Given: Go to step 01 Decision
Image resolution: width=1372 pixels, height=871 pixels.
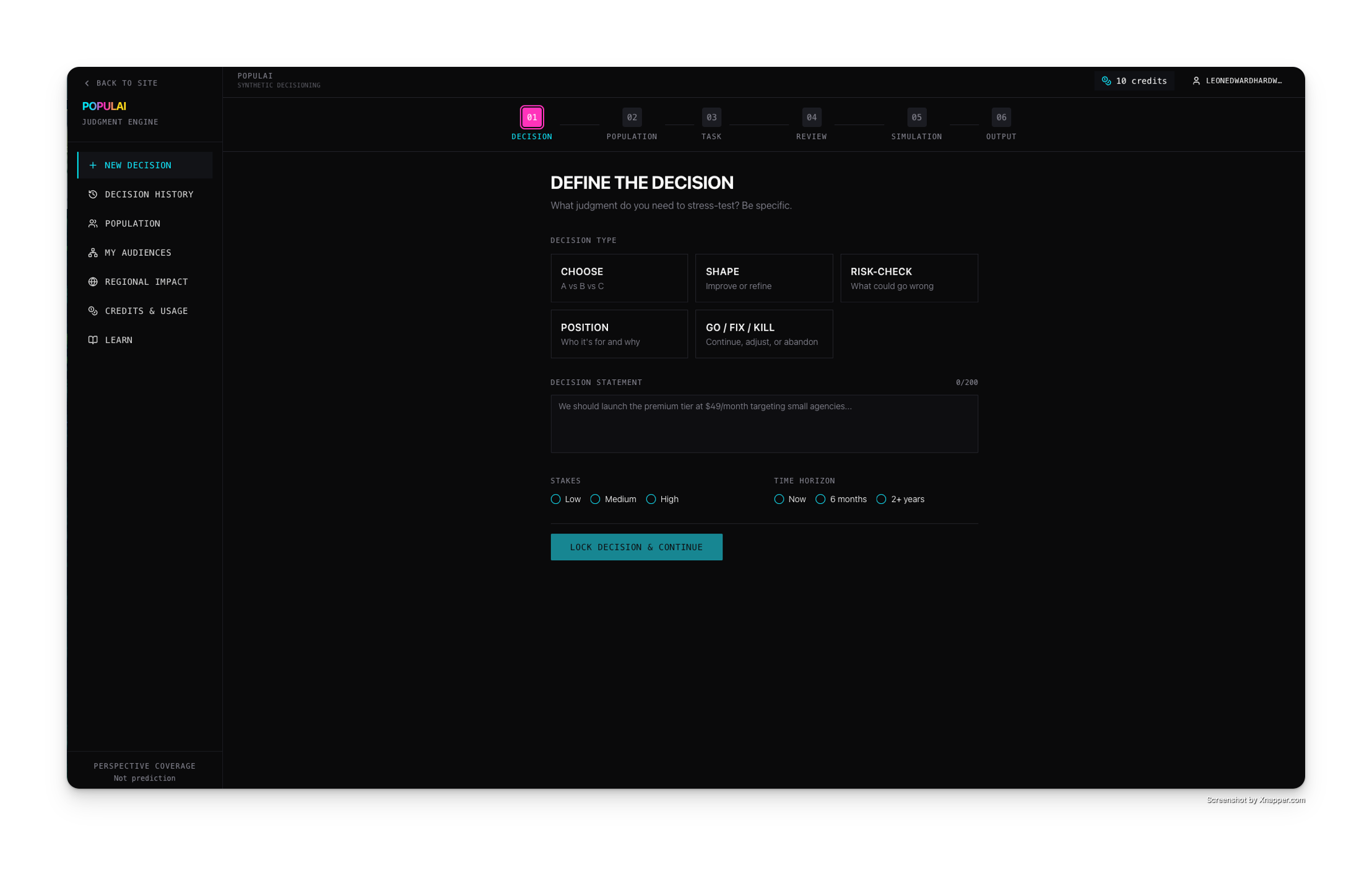Looking at the screenshot, I should [532, 124].
